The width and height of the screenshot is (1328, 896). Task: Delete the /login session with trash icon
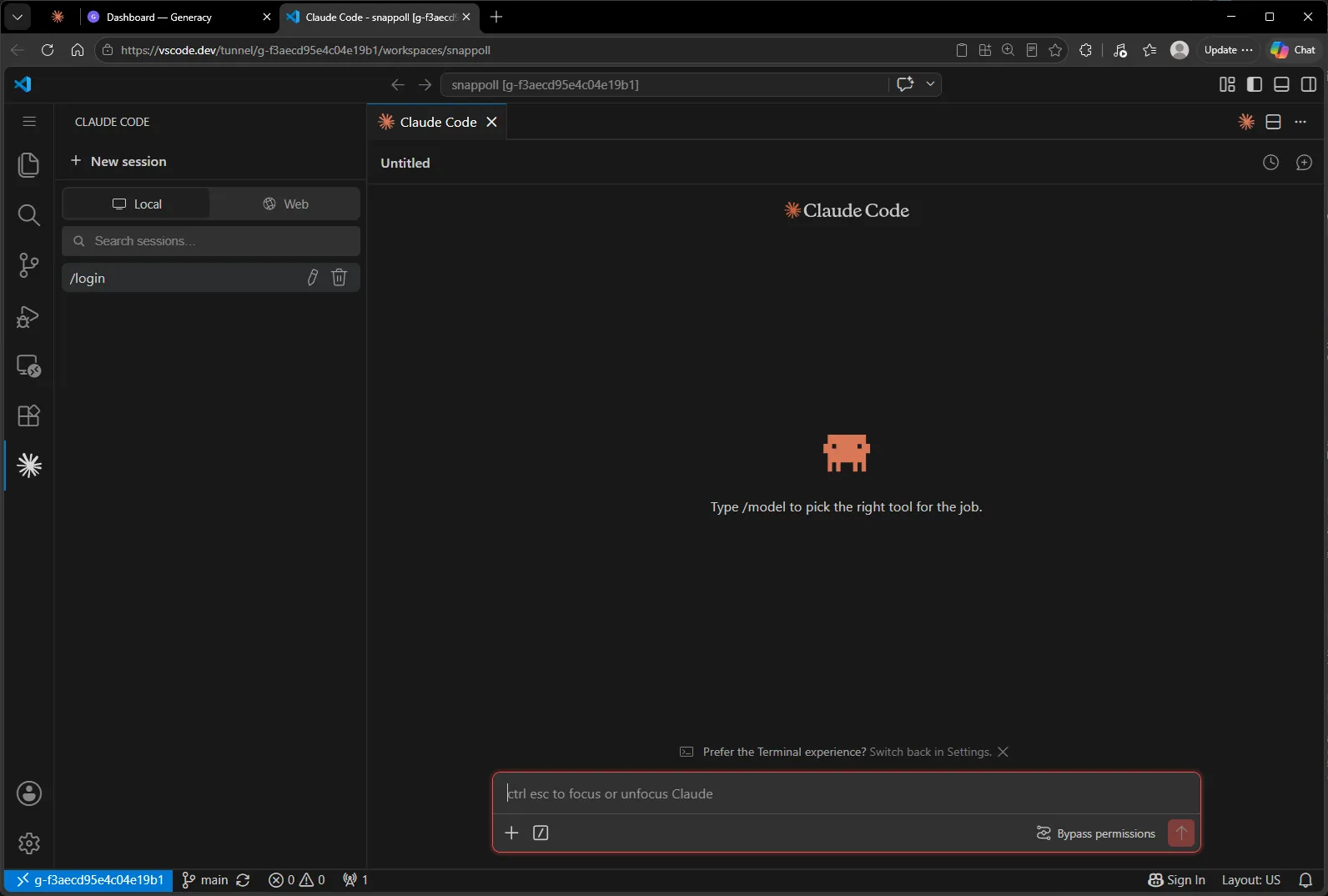click(x=339, y=278)
